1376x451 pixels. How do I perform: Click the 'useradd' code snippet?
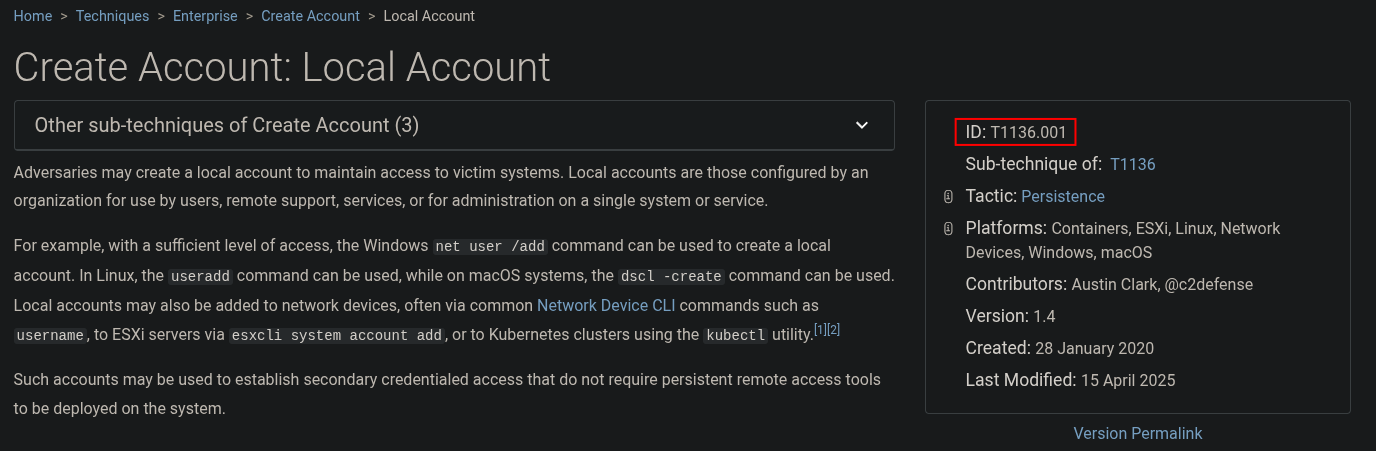coord(200,276)
